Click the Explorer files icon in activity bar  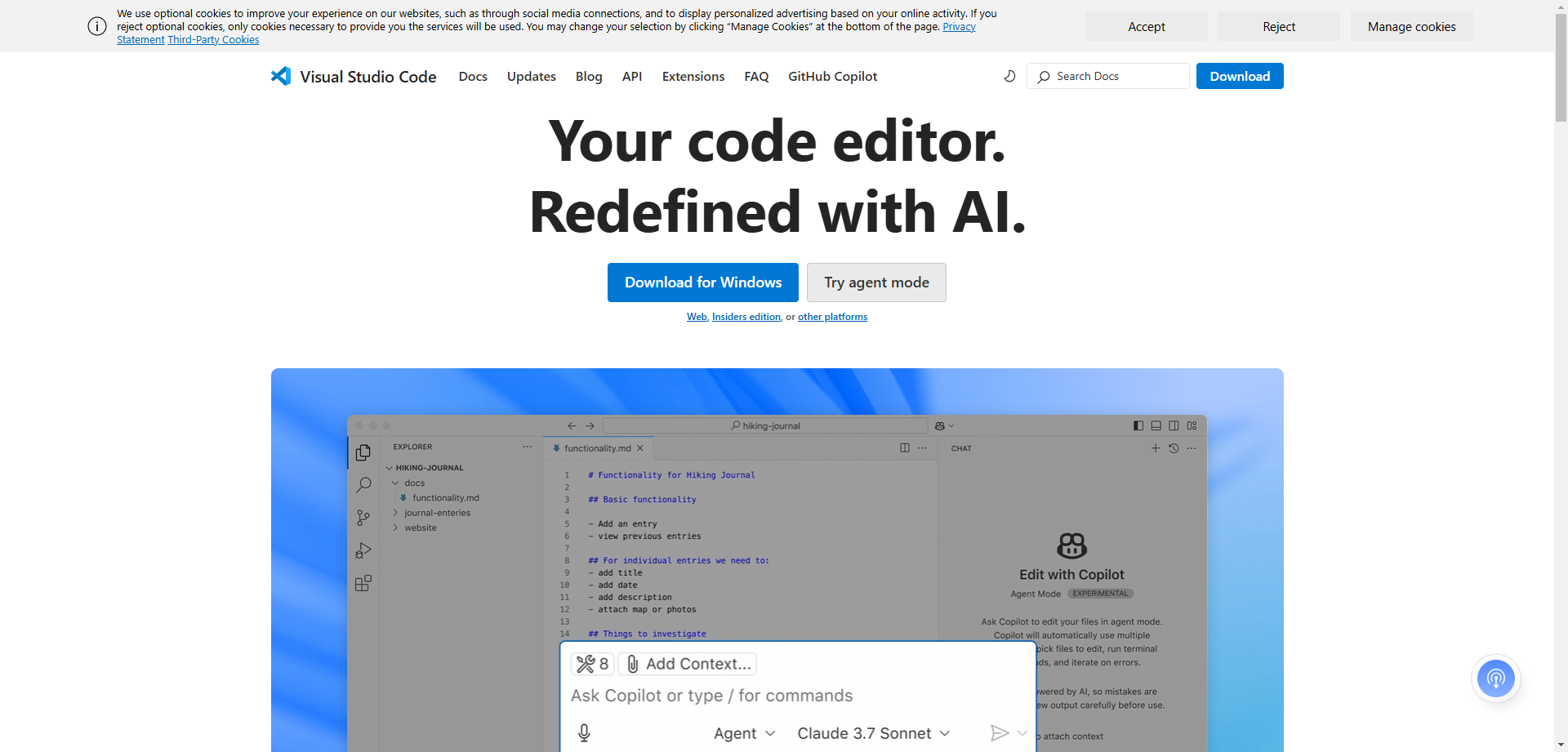pyautogui.click(x=363, y=452)
